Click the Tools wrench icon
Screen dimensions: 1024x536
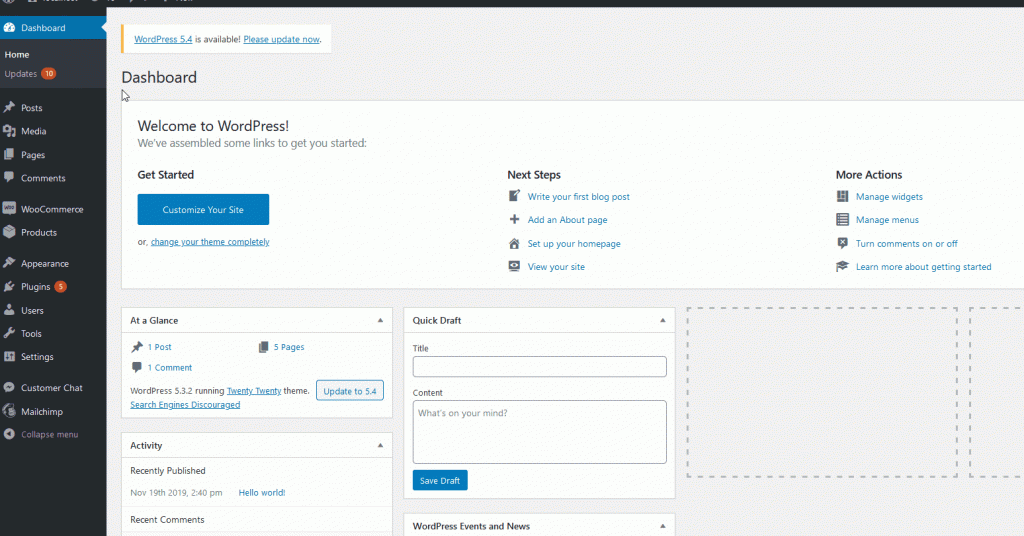click(x=9, y=333)
